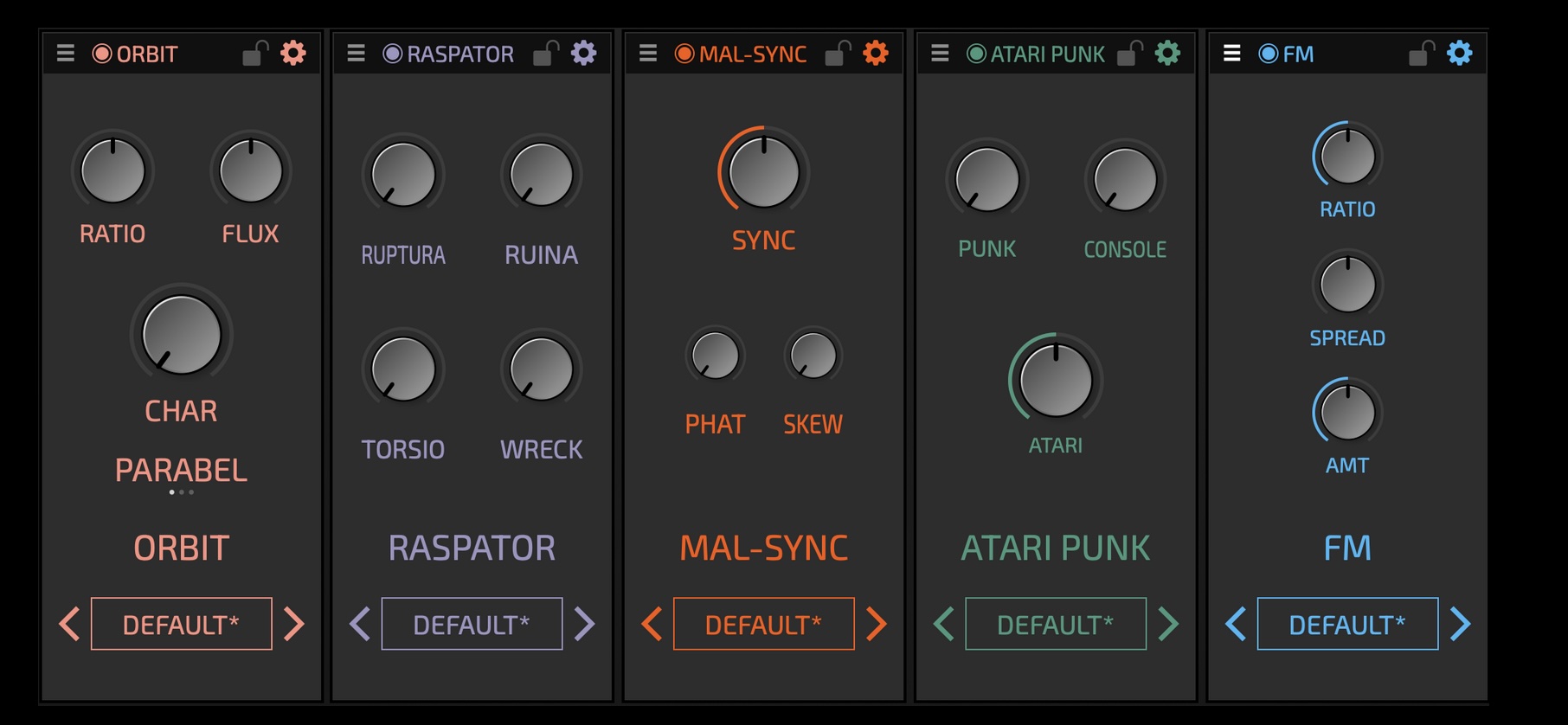Open RASPATOR settings gear
1568x725 pixels.
[x=584, y=54]
